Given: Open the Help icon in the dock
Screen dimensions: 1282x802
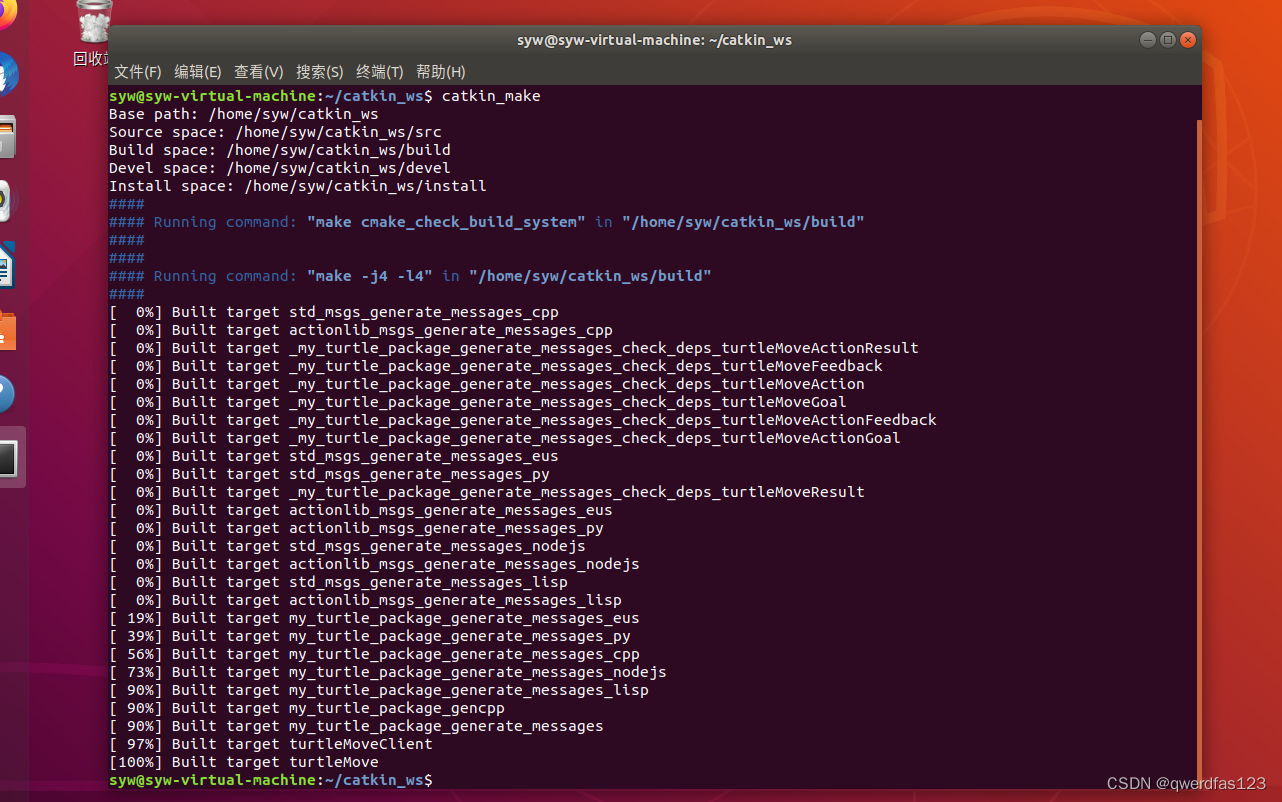Looking at the screenshot, I should point(6,394).
